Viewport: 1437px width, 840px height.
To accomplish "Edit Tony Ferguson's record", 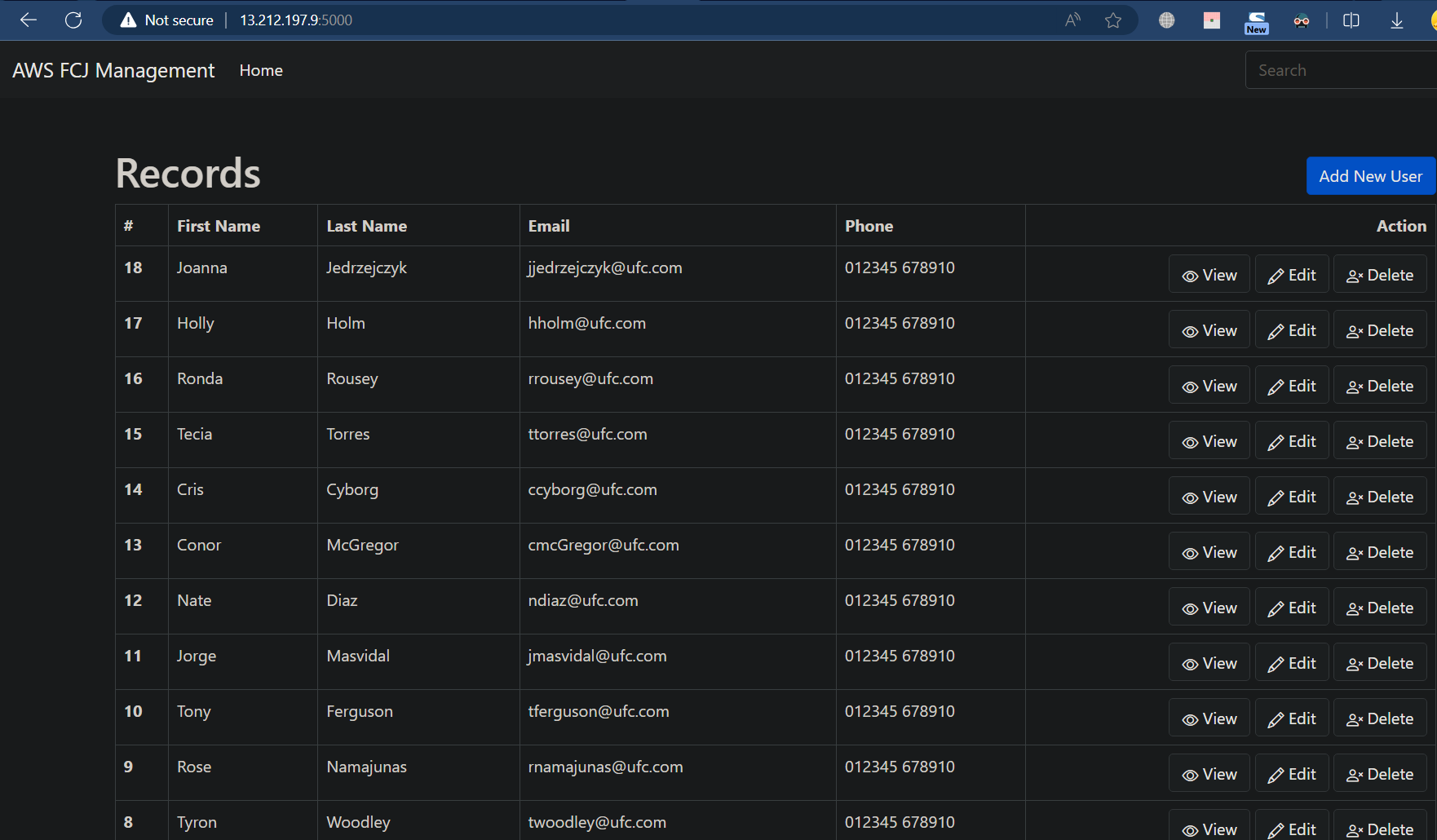I will click(x=1292, y=718).
